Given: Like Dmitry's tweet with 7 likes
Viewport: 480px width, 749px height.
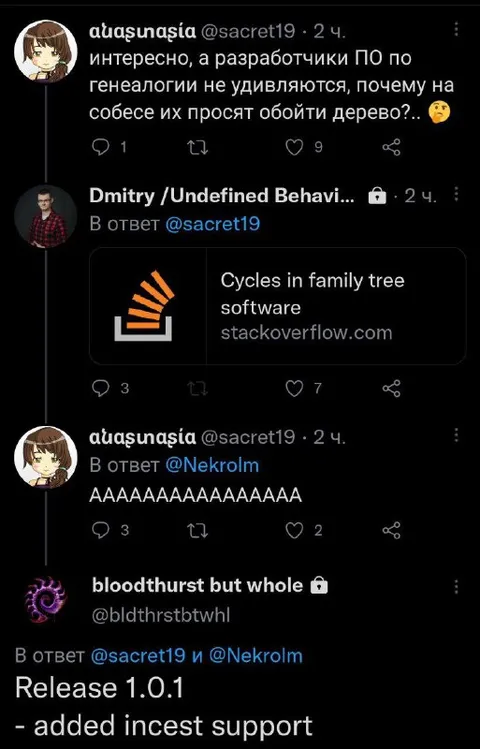Looking at the screenshot, I should coord(294,389).
